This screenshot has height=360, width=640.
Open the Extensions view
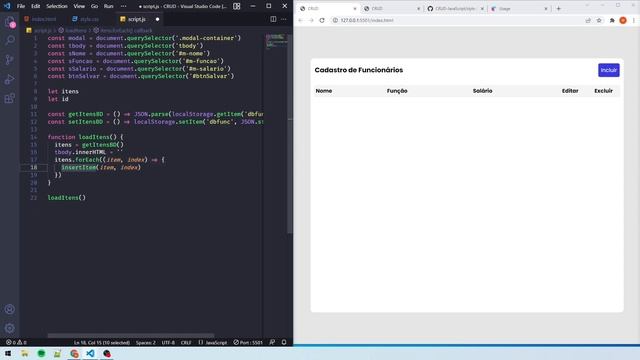(x=9, y=98)
